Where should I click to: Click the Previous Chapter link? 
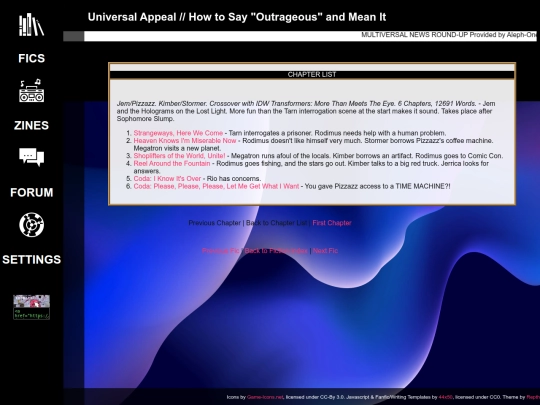pos(215,223)
